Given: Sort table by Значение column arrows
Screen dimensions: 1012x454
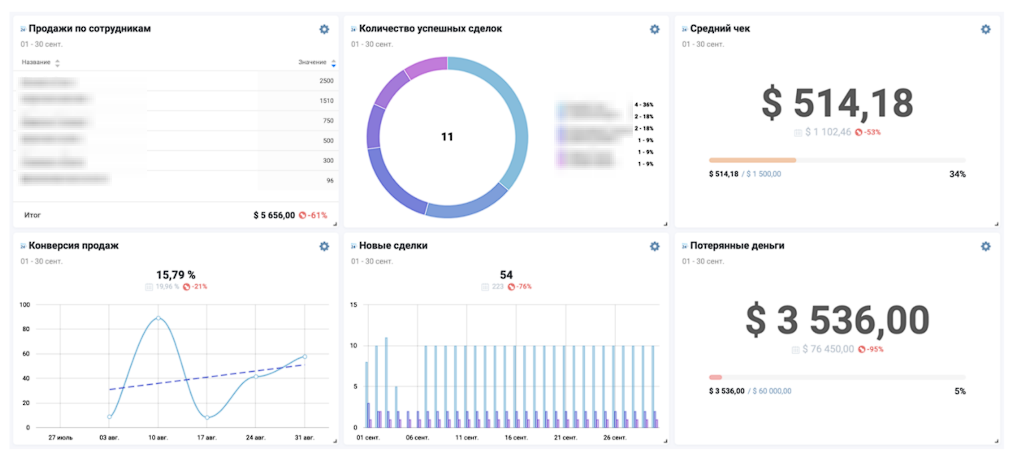Looking at the screenshot, I should pyautogui.click(x=333, y=63).
